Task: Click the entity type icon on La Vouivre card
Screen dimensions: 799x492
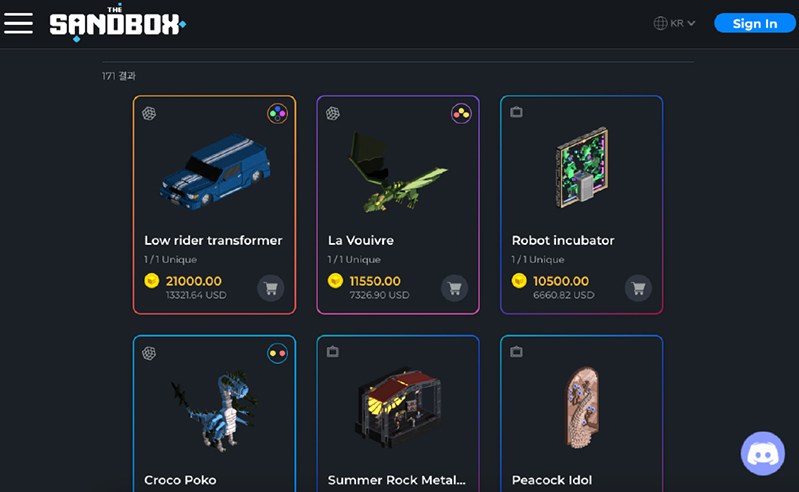Action: pyautogui.click(x=333, y=113)
